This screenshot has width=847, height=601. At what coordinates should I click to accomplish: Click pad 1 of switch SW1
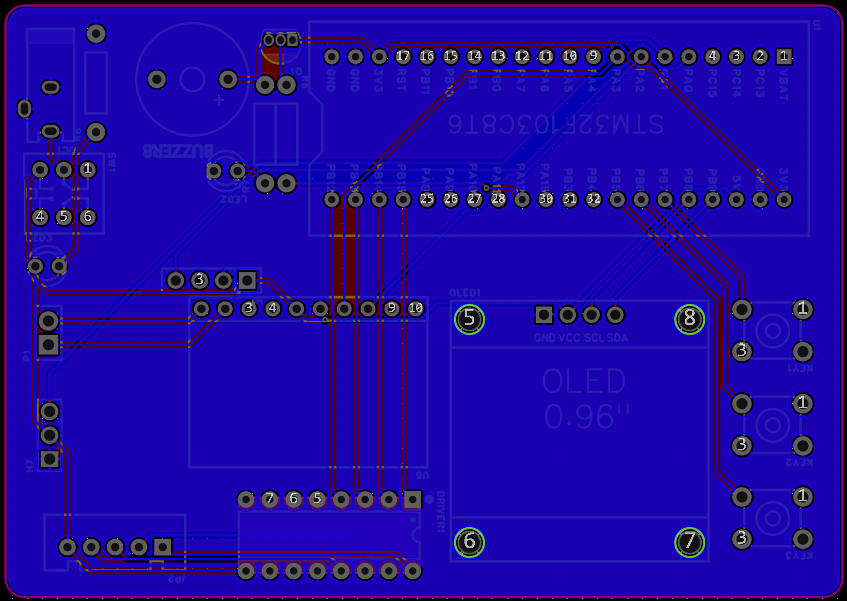(x=88, y=170)
